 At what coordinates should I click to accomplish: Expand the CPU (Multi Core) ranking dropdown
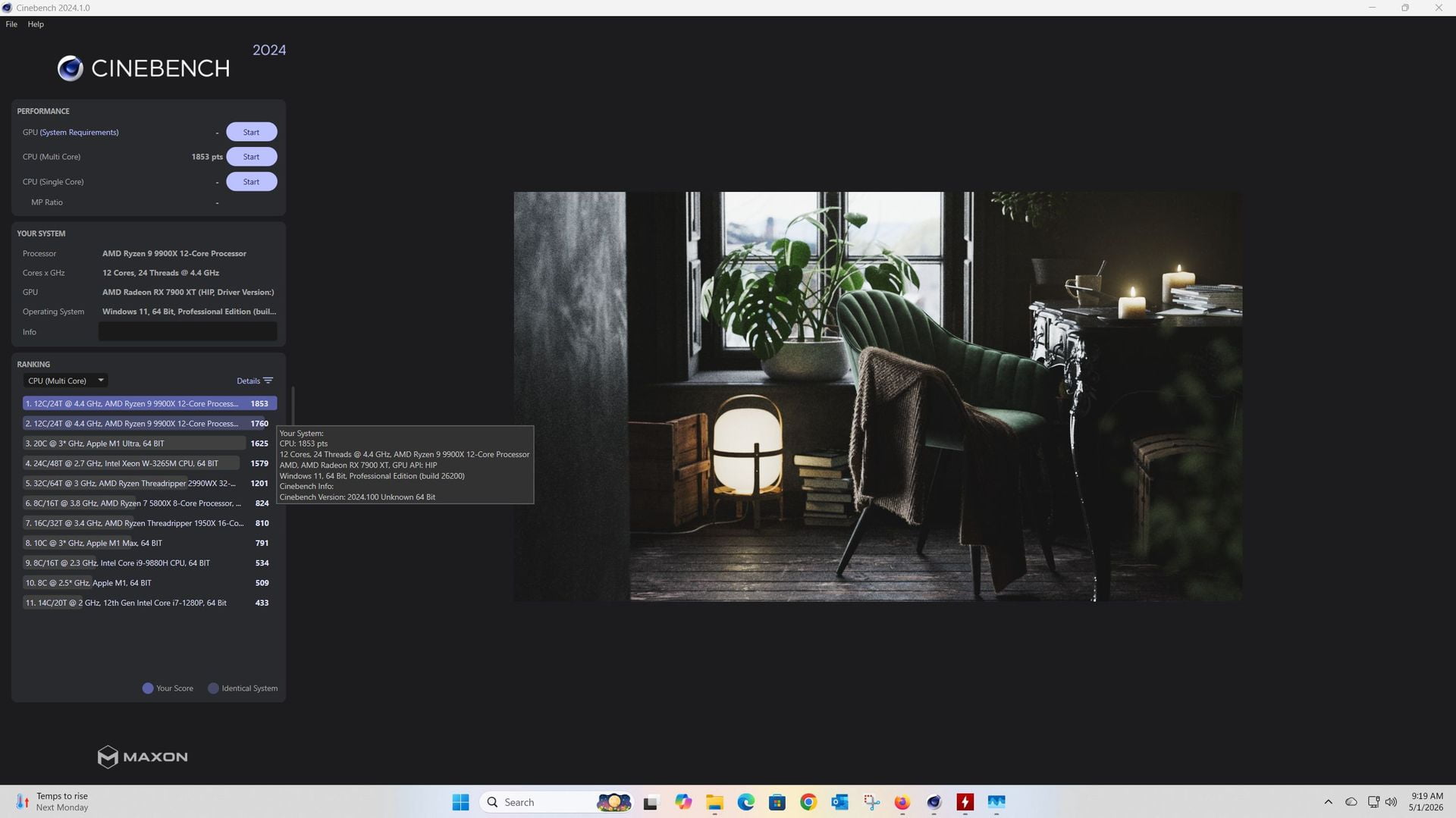65,381
